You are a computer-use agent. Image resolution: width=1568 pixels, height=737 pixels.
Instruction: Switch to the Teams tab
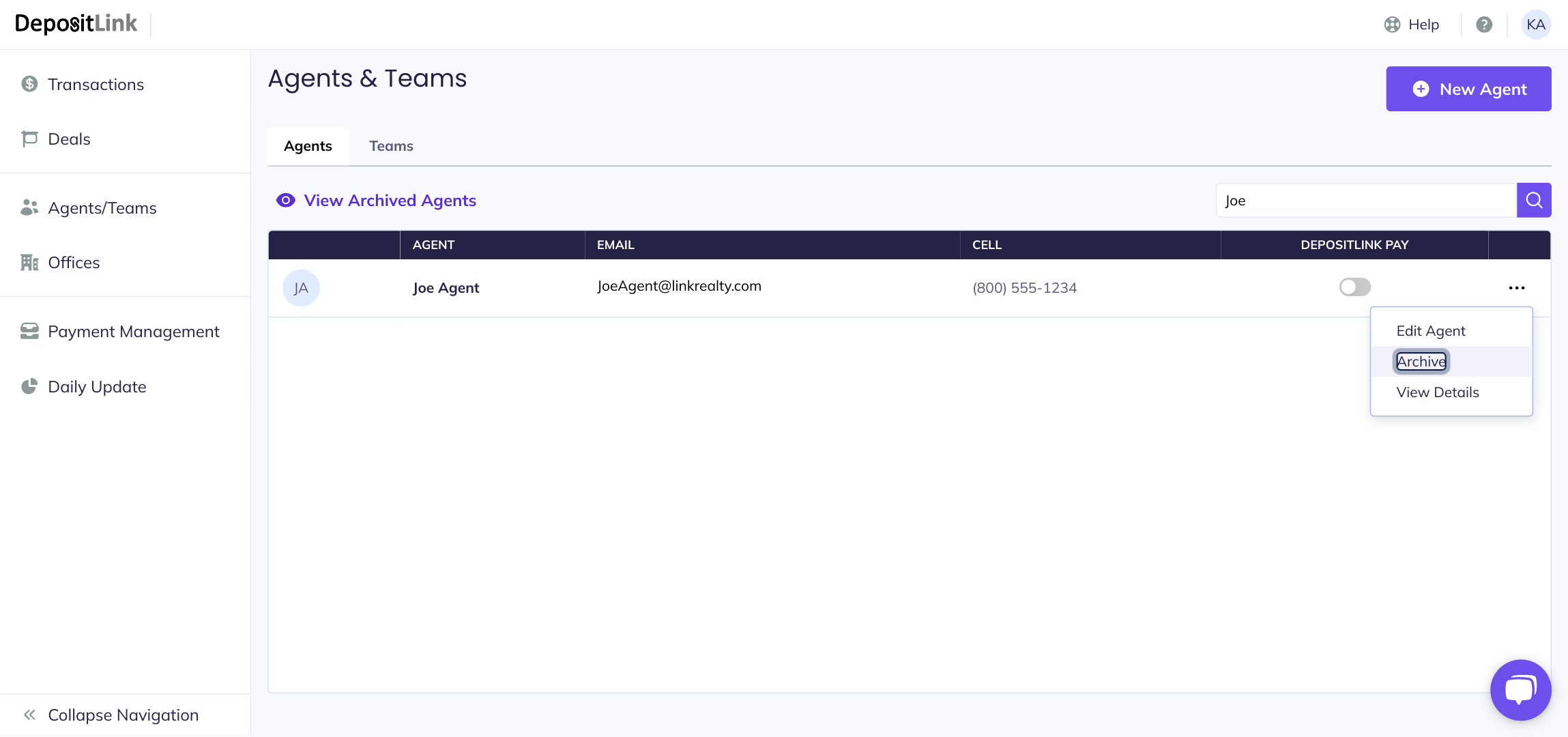(391, 146)
